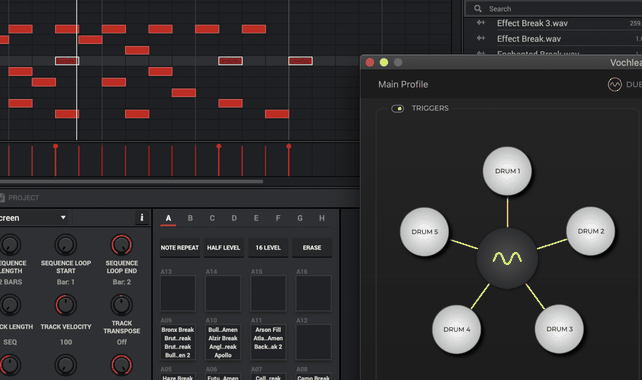Click the Track Velocity knob

coord(66,305)
